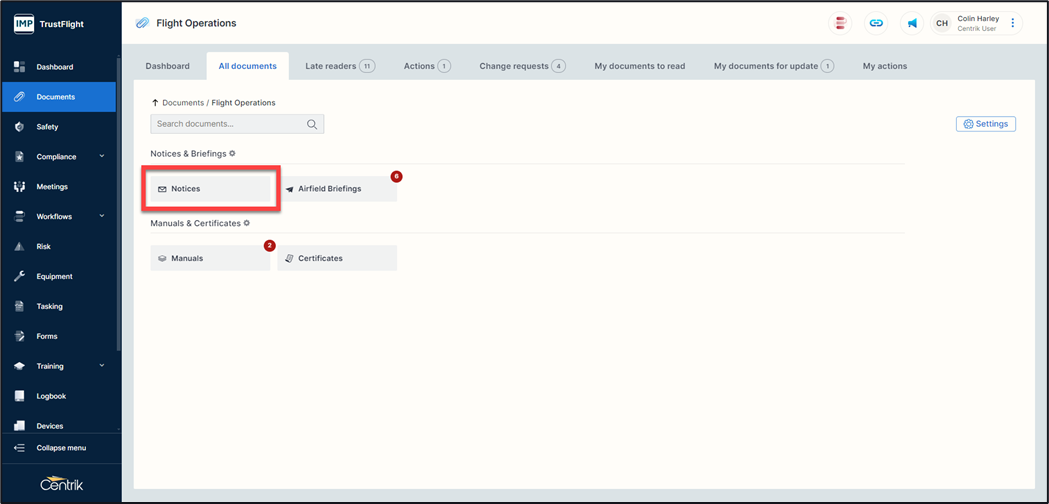Image resolution: width=1049 pixels, height=504 pixels.
Task: Select the All documents tab
Action: point(248,66)
